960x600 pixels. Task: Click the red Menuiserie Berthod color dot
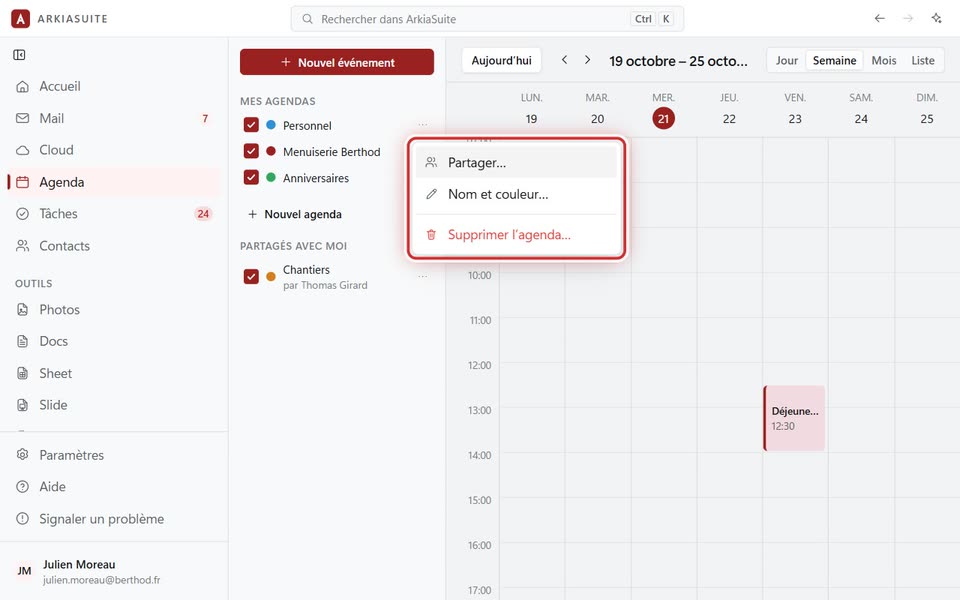(x=271, y=151)
